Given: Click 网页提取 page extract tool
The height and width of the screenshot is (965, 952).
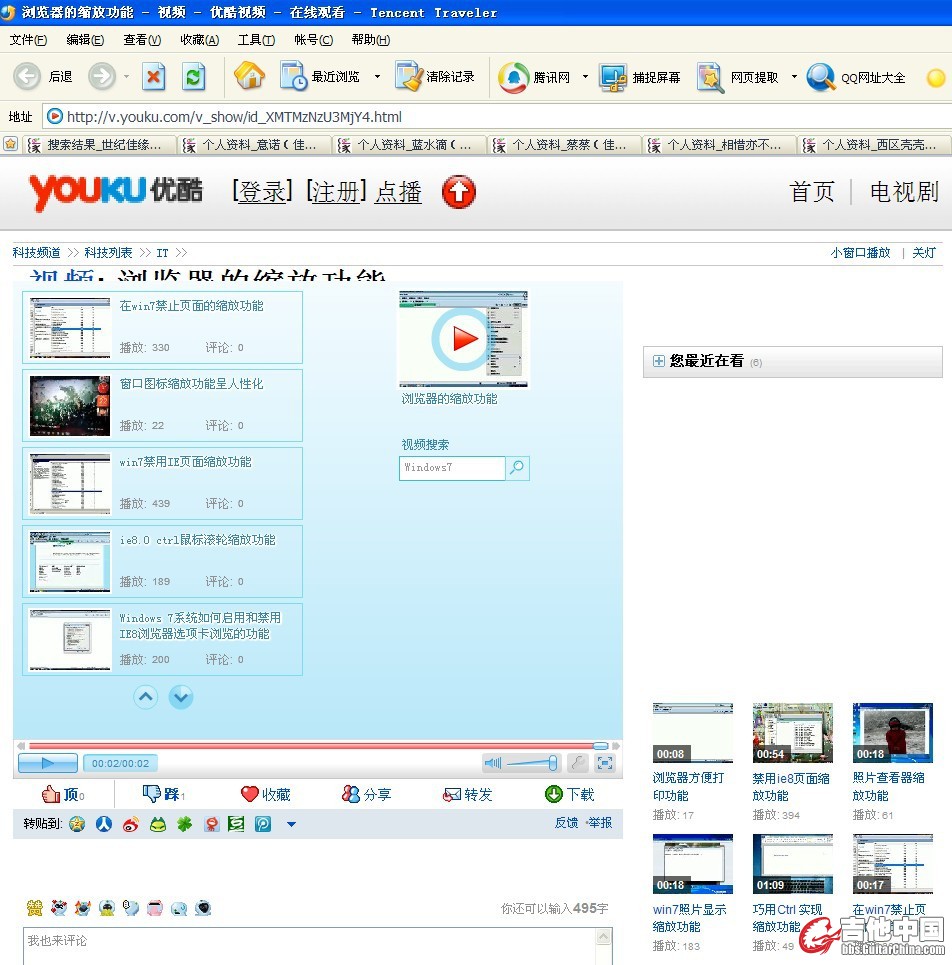Looking at the screenshot, I should (x=738, y=77).
